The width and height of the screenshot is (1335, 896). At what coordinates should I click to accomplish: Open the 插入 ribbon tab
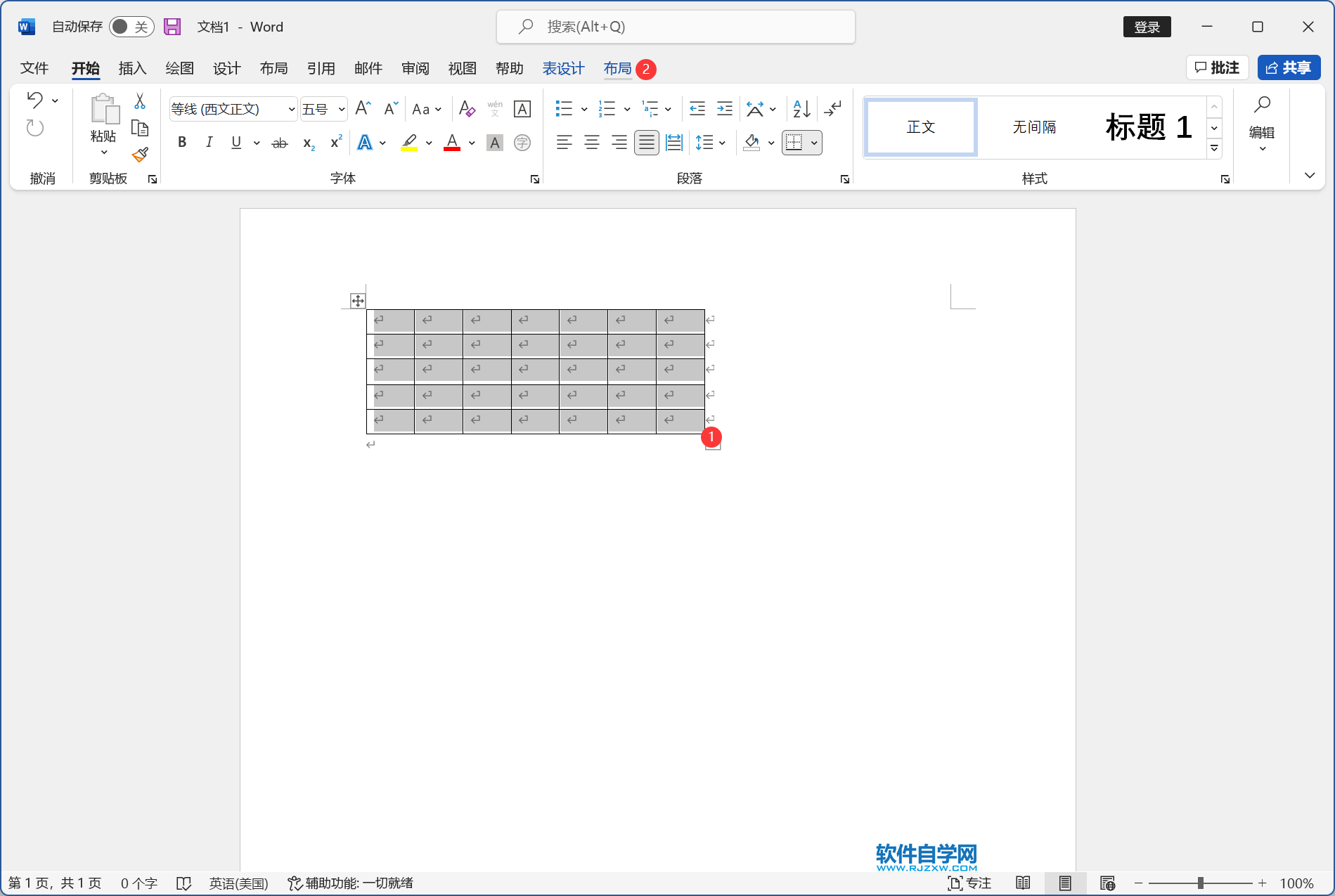pos(131,68)
